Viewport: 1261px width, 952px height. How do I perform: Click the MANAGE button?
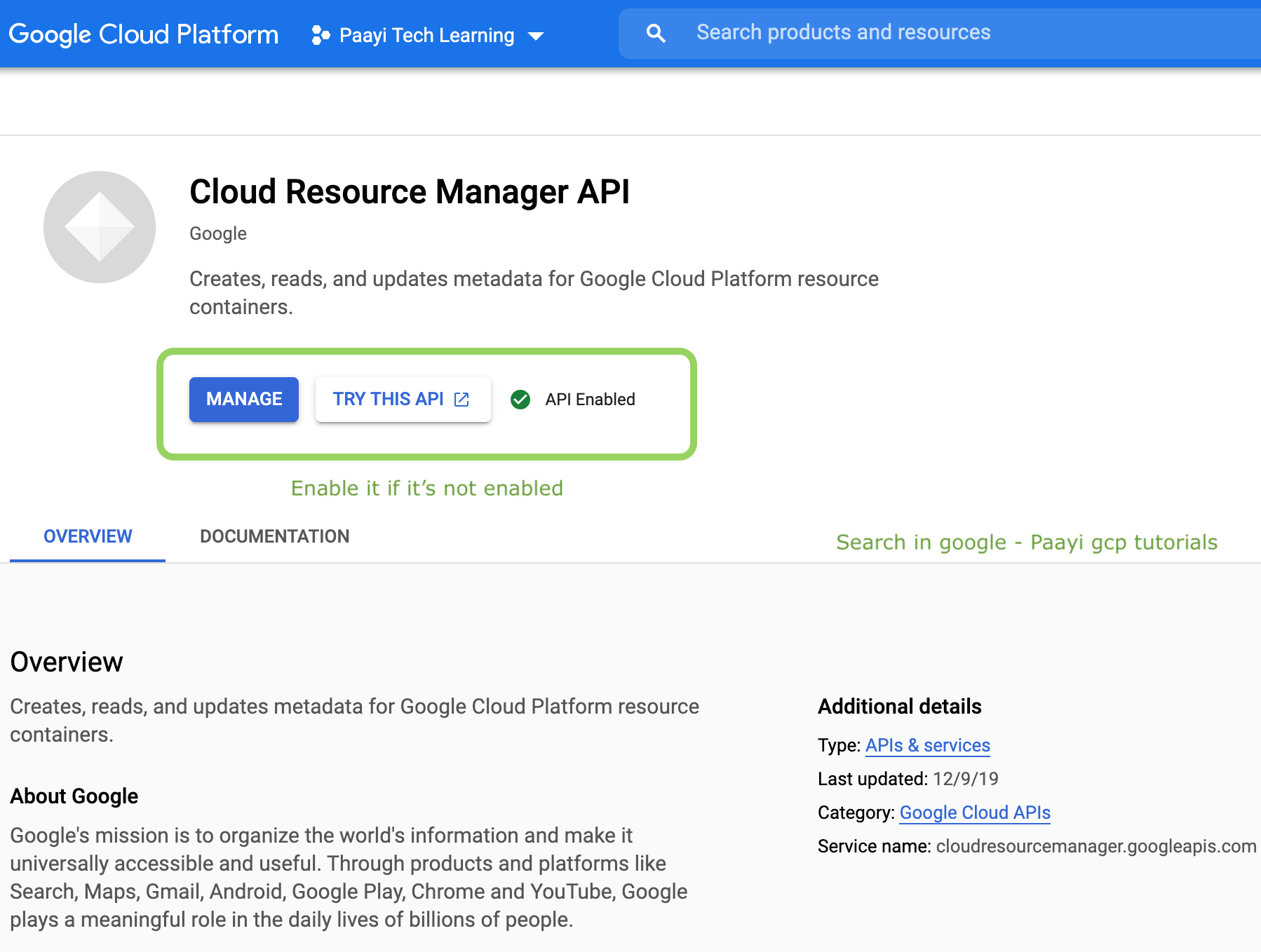243,399
